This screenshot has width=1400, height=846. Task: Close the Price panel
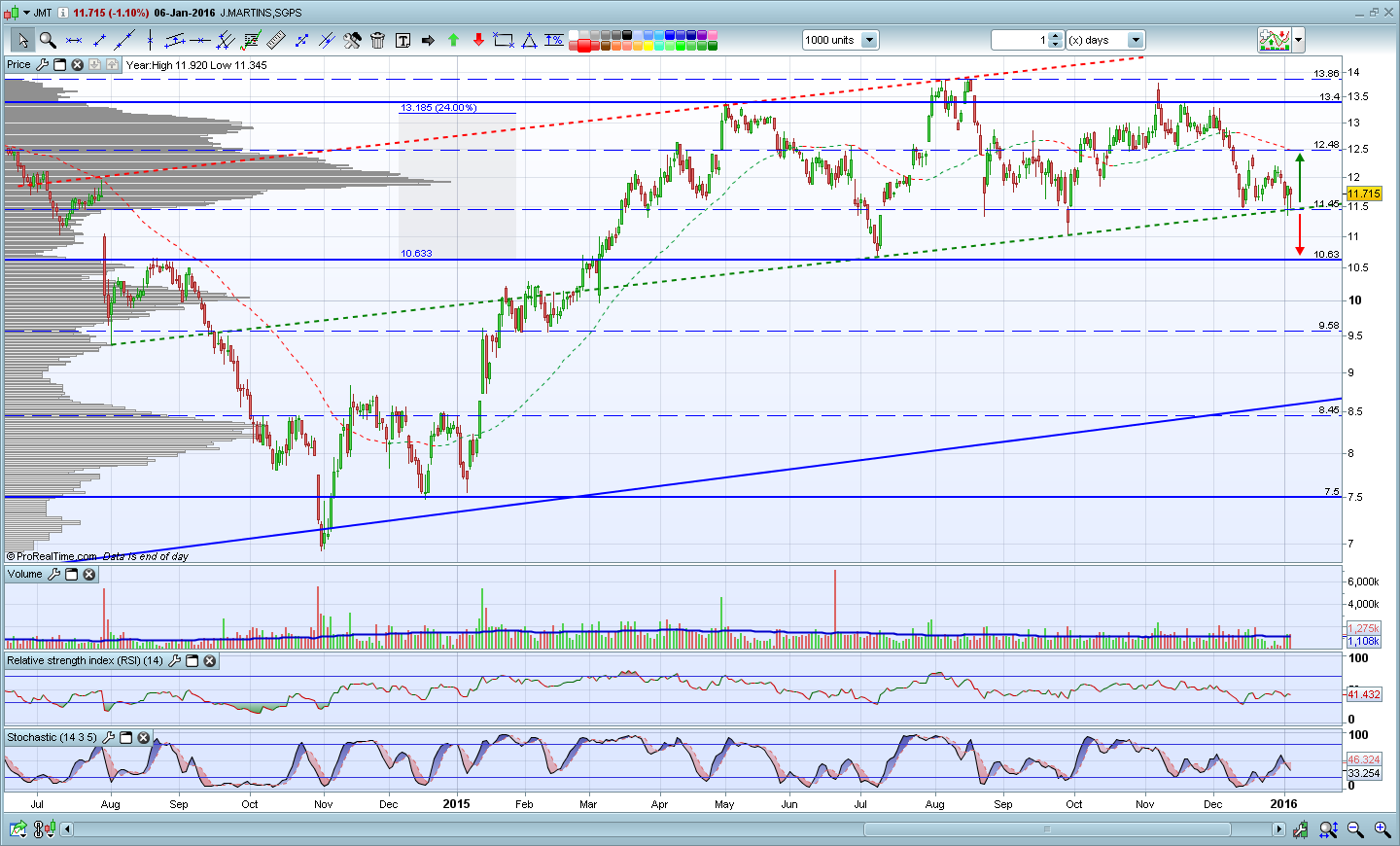pyautogui.click(x=77, y=64)
